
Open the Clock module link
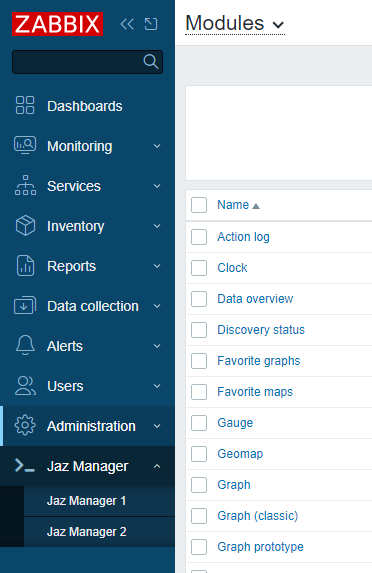point(232,268)
